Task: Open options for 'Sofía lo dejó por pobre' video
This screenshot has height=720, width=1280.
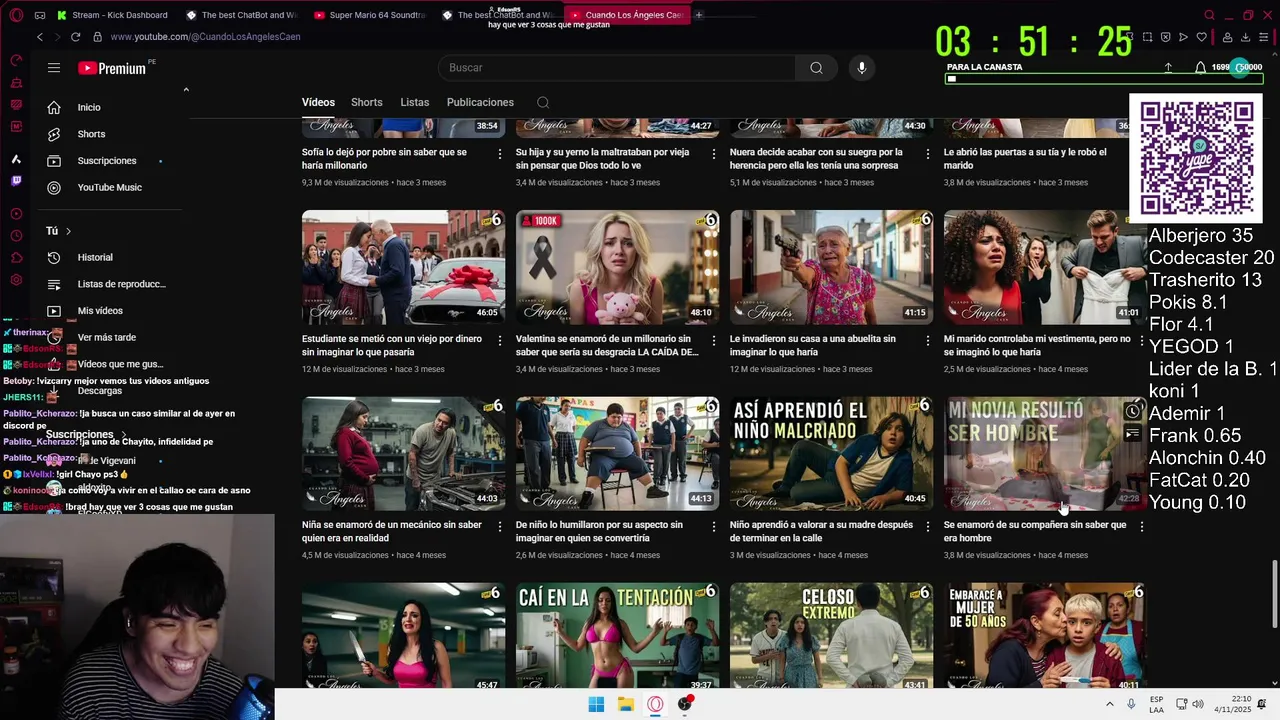Action: (x=500, y=153)
